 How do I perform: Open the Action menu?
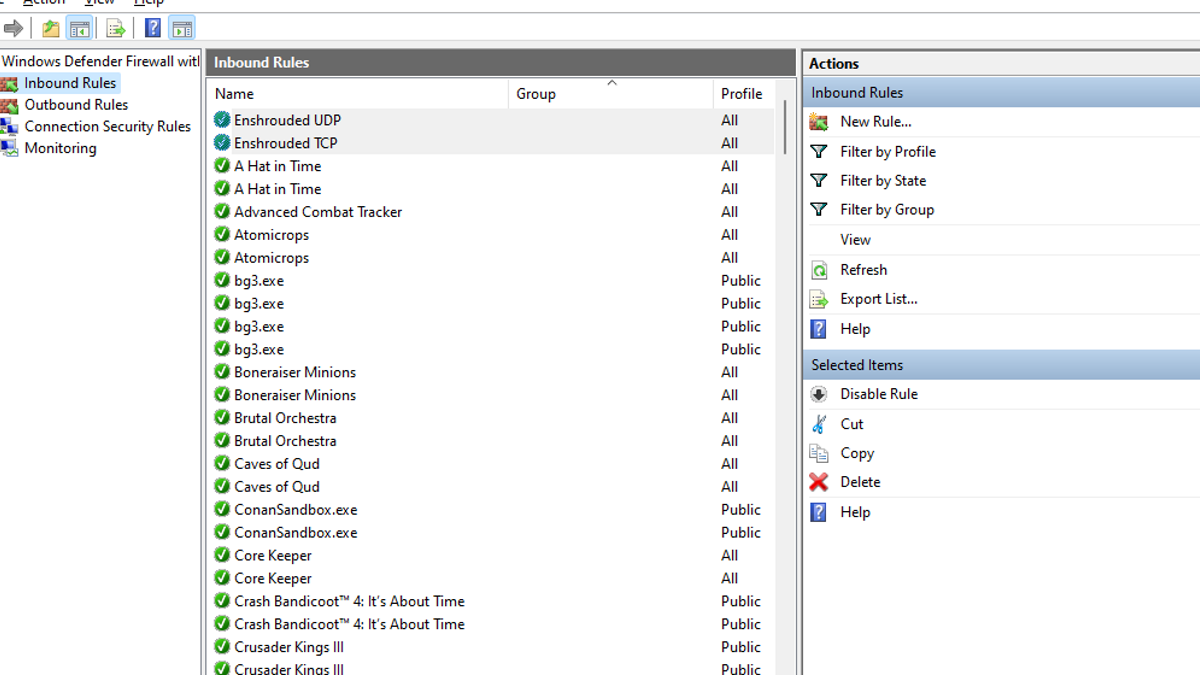[43, 3]
